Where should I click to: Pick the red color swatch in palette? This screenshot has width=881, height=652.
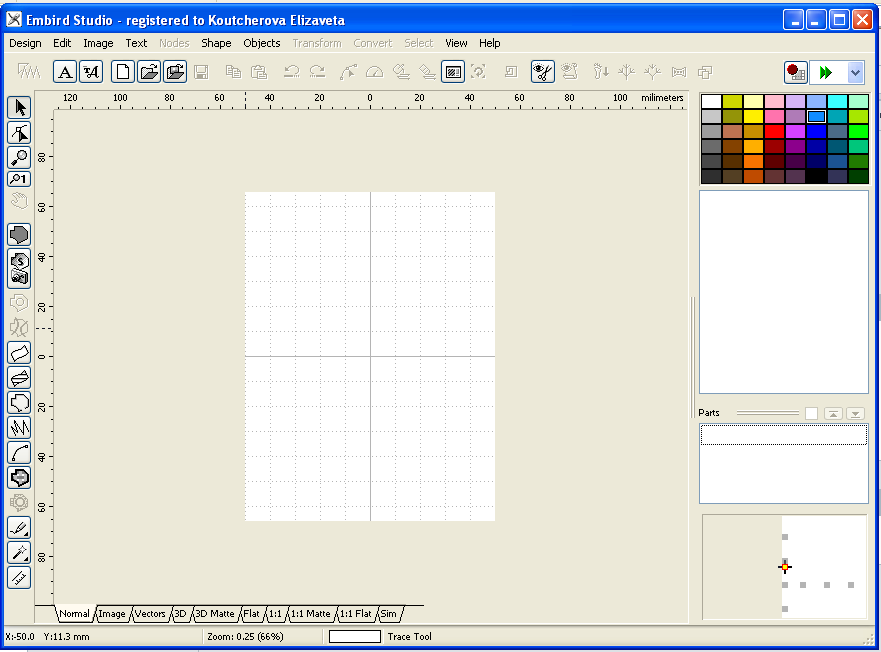coord(774,131)
